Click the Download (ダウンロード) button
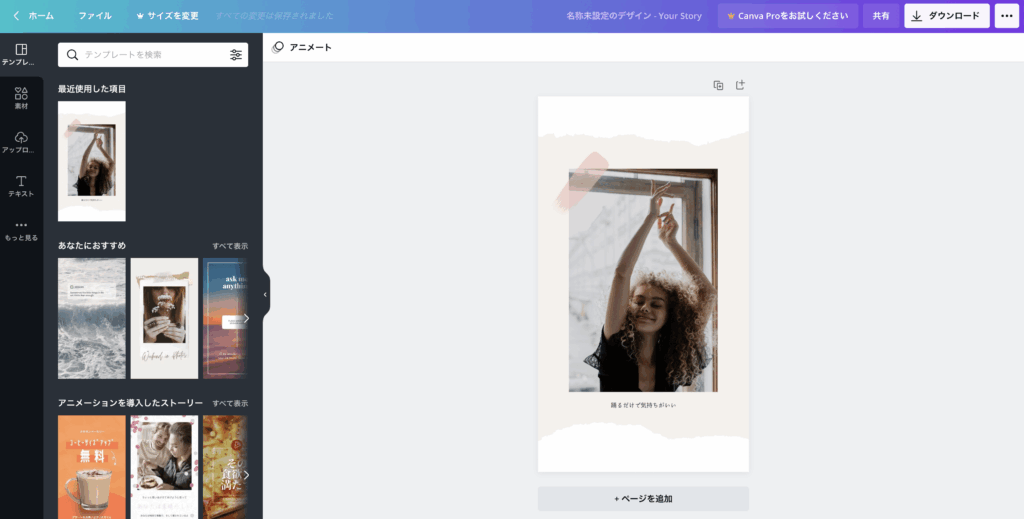This screenshot has width=1024, height=519. point(946,16)
